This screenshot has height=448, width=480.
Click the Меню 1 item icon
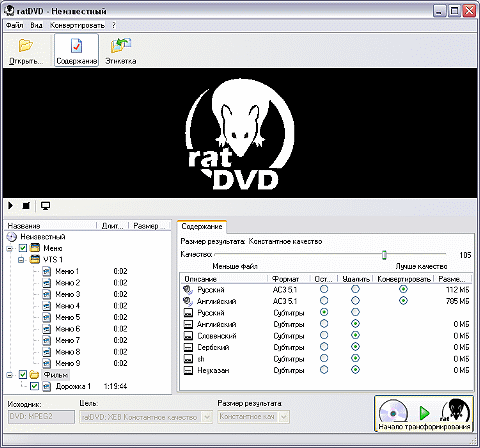(x=47, y=271)
